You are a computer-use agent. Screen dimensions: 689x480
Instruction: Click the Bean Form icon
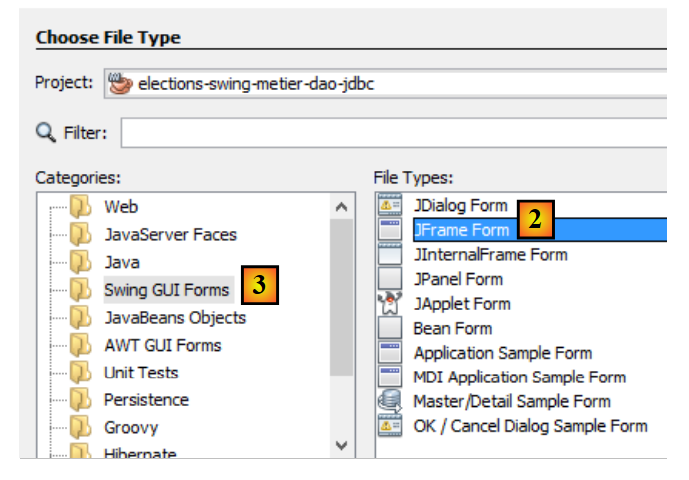(389, 328)
